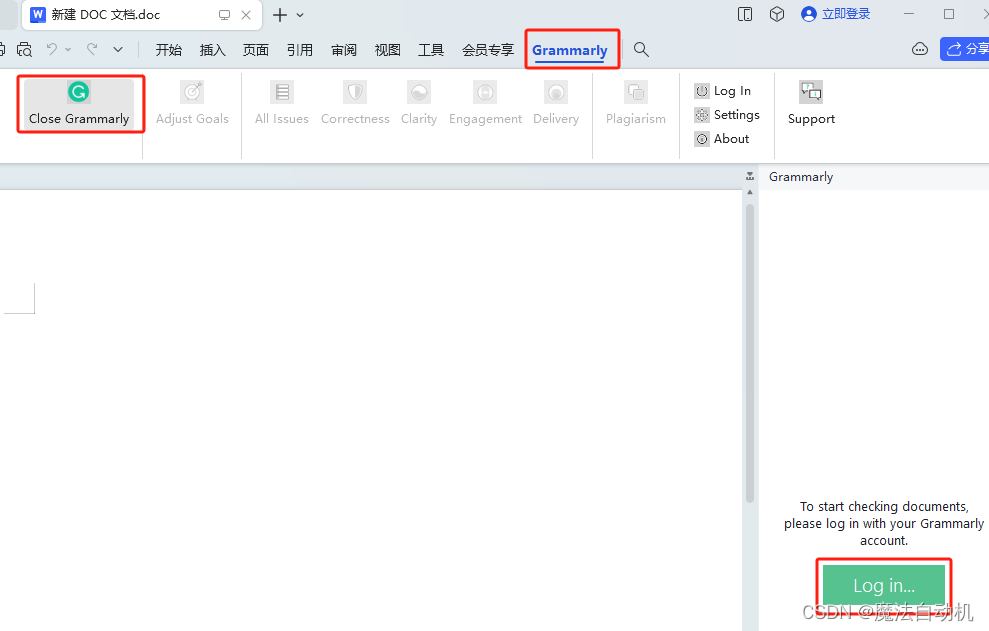
Task: Show All Issues in Grammarly ribbon
Action: [282, 104]
